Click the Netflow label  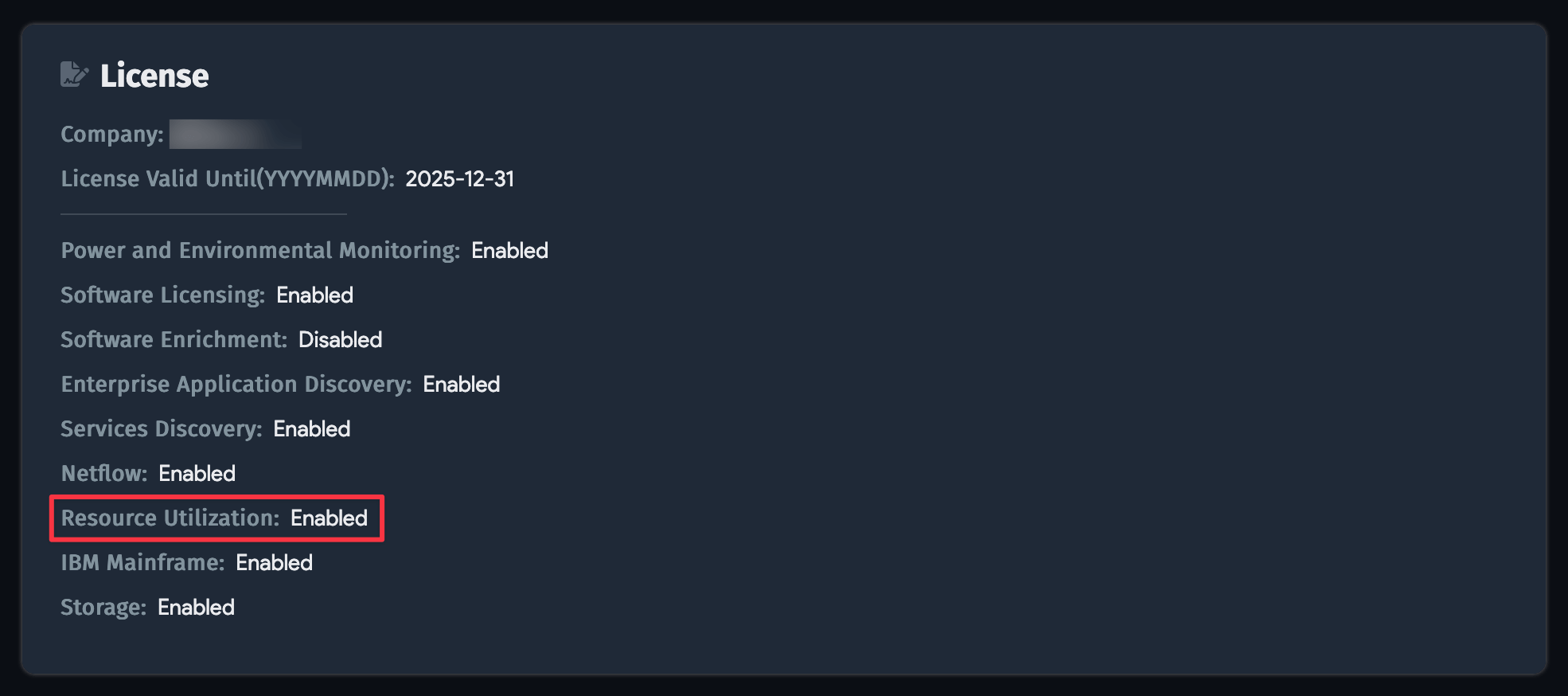[104, 474]
